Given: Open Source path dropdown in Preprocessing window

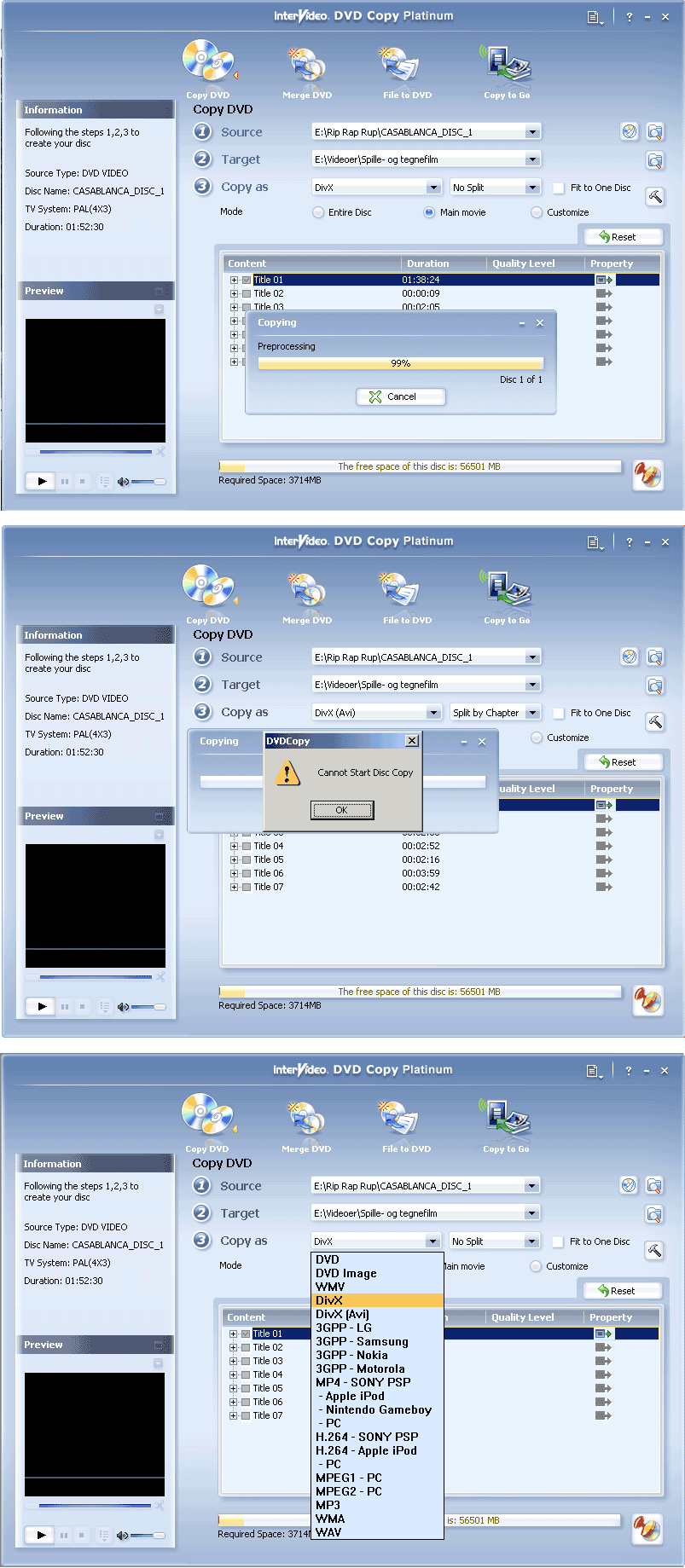Looking at the screenshot, I should (532, 132).
